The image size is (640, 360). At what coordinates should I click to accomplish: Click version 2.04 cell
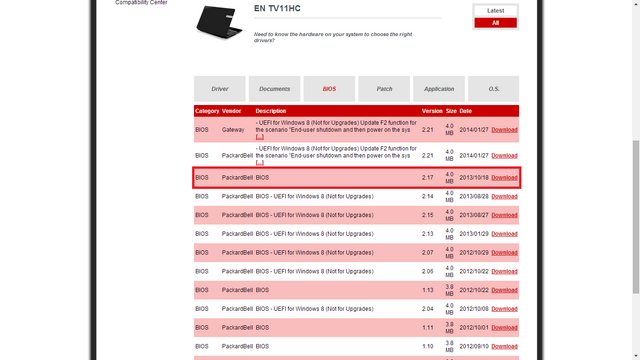click(x=427, y=309)
